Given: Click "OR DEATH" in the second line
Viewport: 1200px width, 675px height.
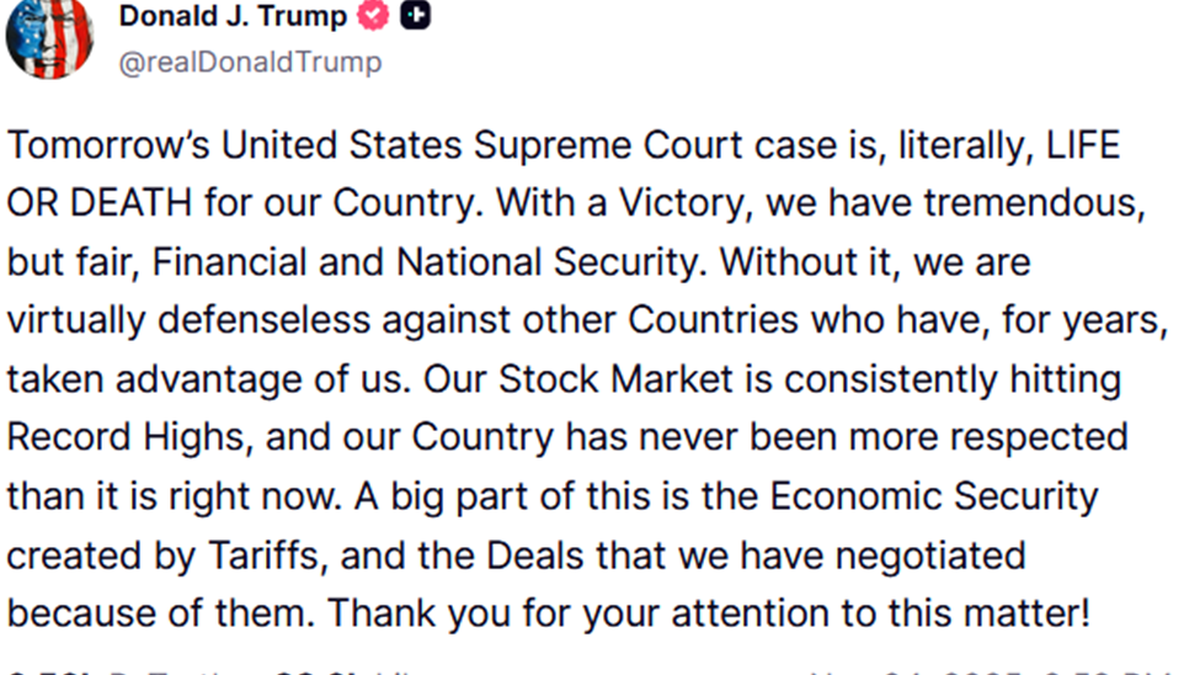Looking at the screenshot, I should (x=99, y=204).
